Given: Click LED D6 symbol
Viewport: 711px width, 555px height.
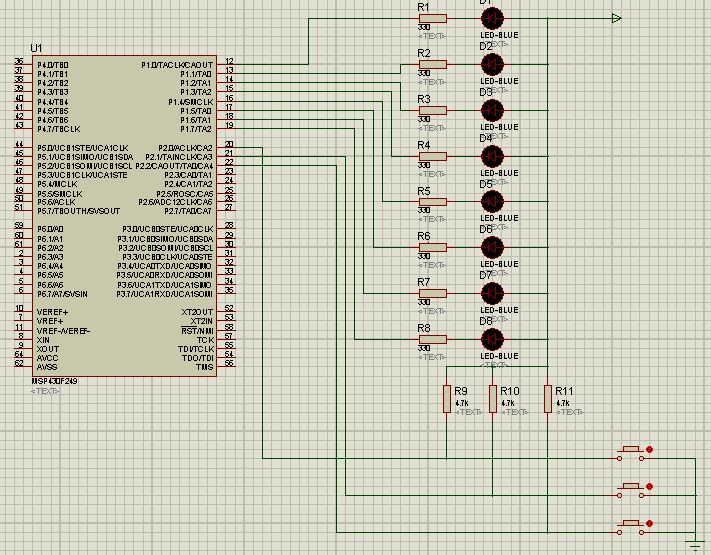Looking at the screenshot, I should click(492, 248).
